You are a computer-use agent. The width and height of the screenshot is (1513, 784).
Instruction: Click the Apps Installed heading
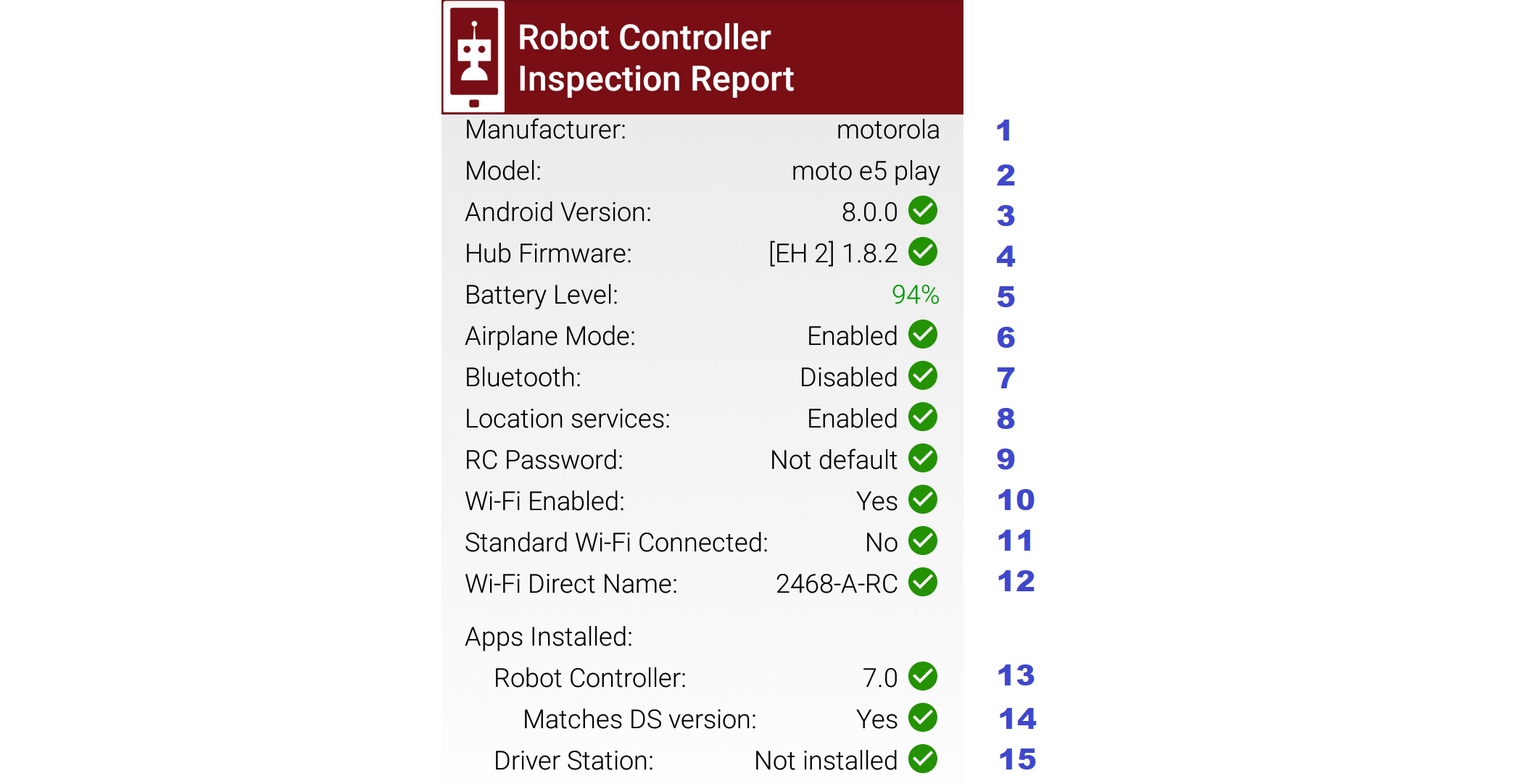coord(549,637)
